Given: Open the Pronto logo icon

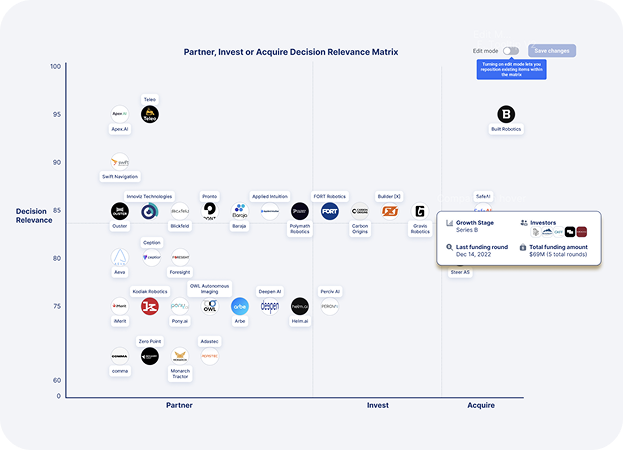Looking at the screenshot, I should click(209, 211).
